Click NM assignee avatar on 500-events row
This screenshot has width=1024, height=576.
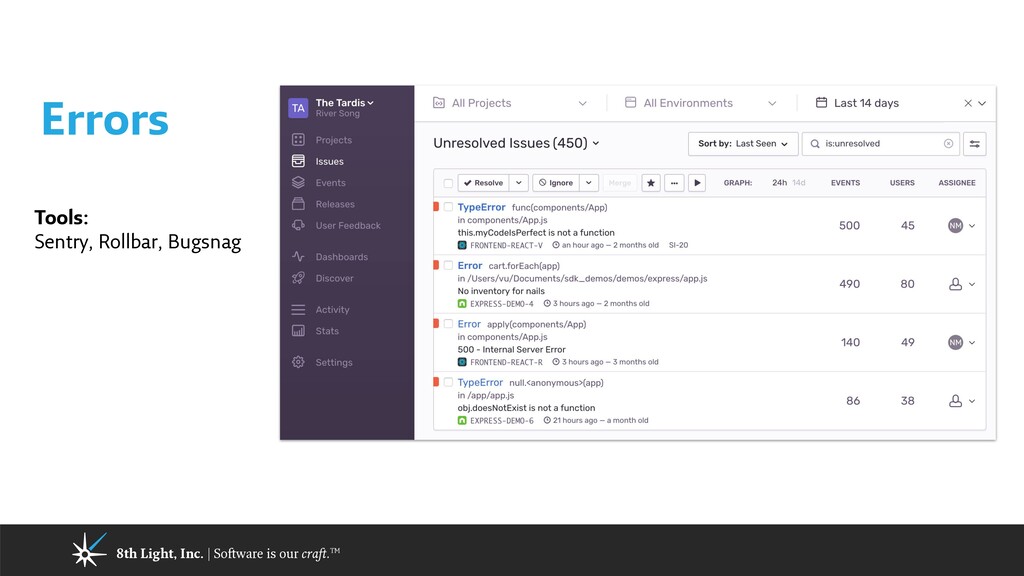(955, 225)
